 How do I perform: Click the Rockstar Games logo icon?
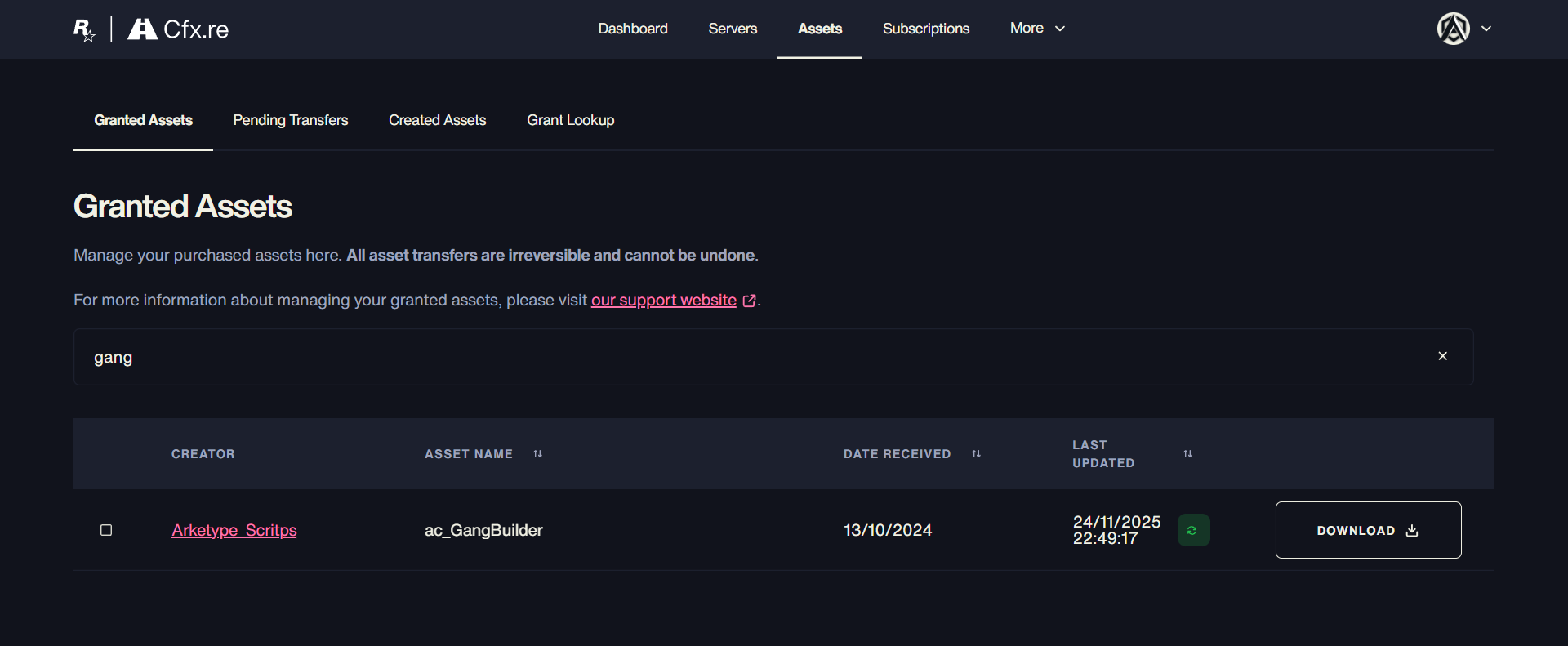84,29
